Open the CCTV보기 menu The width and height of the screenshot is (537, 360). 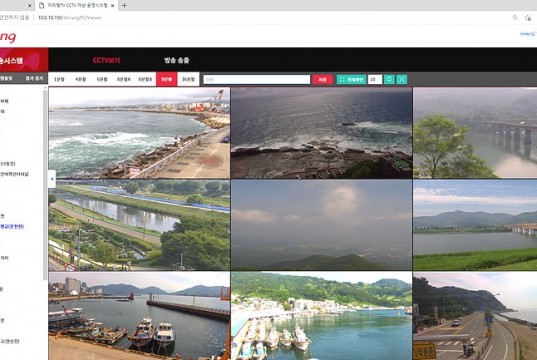click(107, 60)
